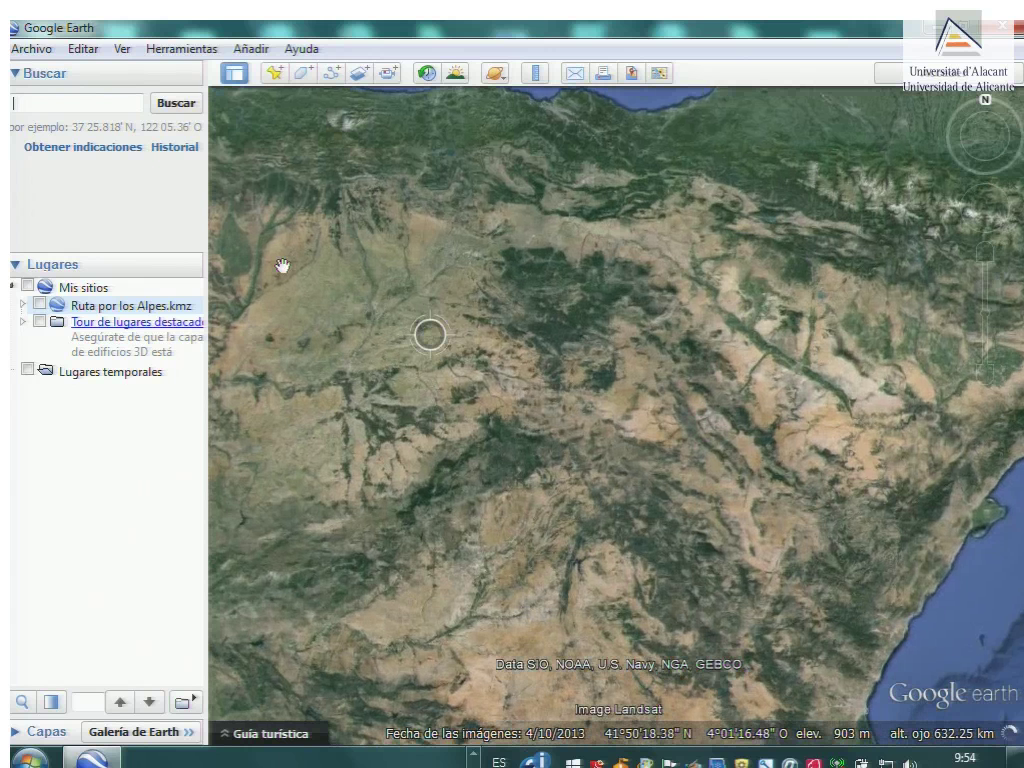Open Galería de Earth button
The height and width of the screenshot is (768, 1024).
tap(142, 732)
